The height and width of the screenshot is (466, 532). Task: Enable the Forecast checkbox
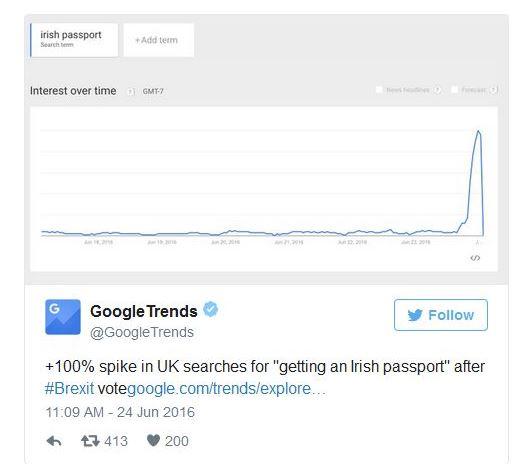pos(454,90)
